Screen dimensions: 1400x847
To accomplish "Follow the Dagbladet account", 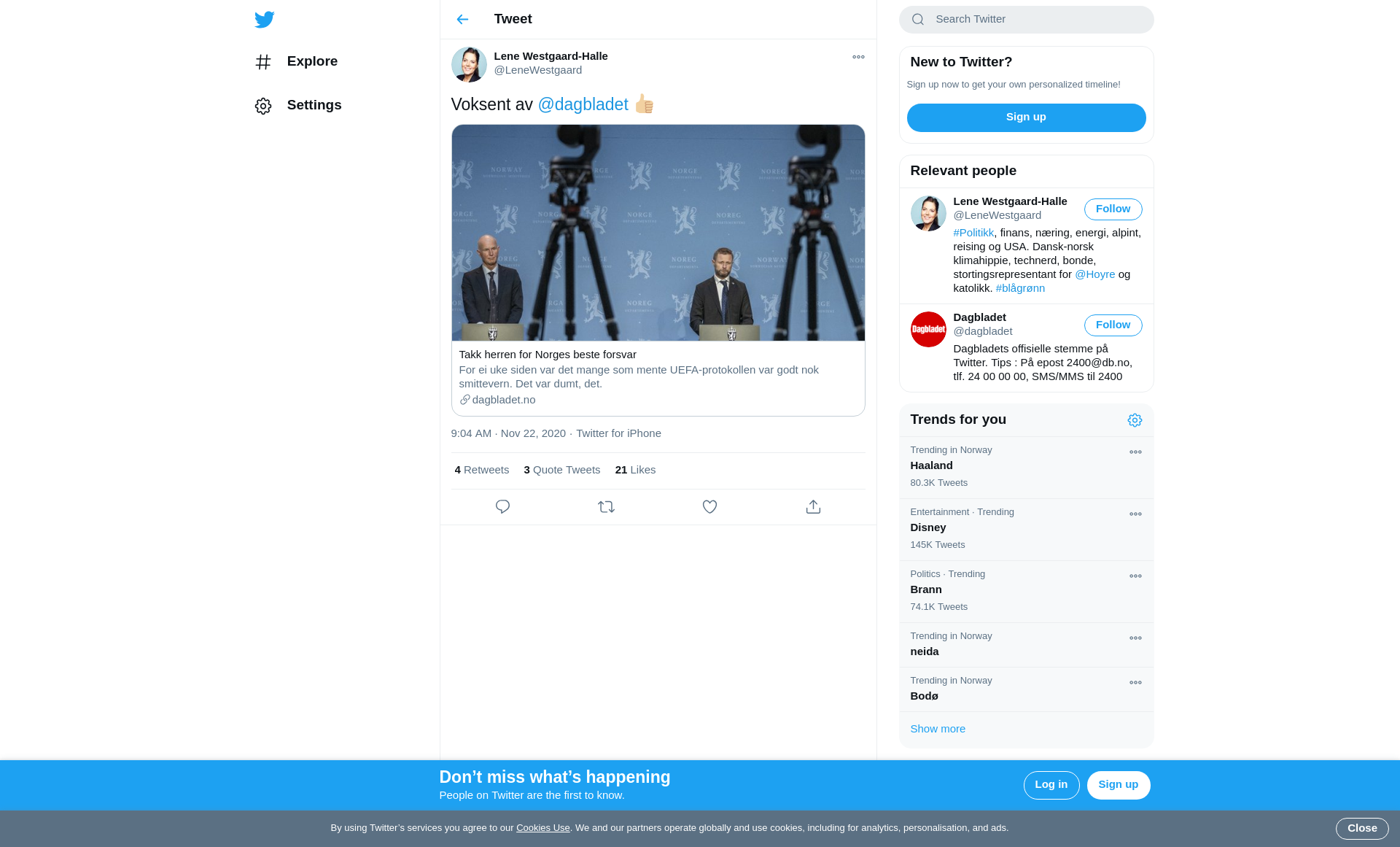I will coord(1113,325).
